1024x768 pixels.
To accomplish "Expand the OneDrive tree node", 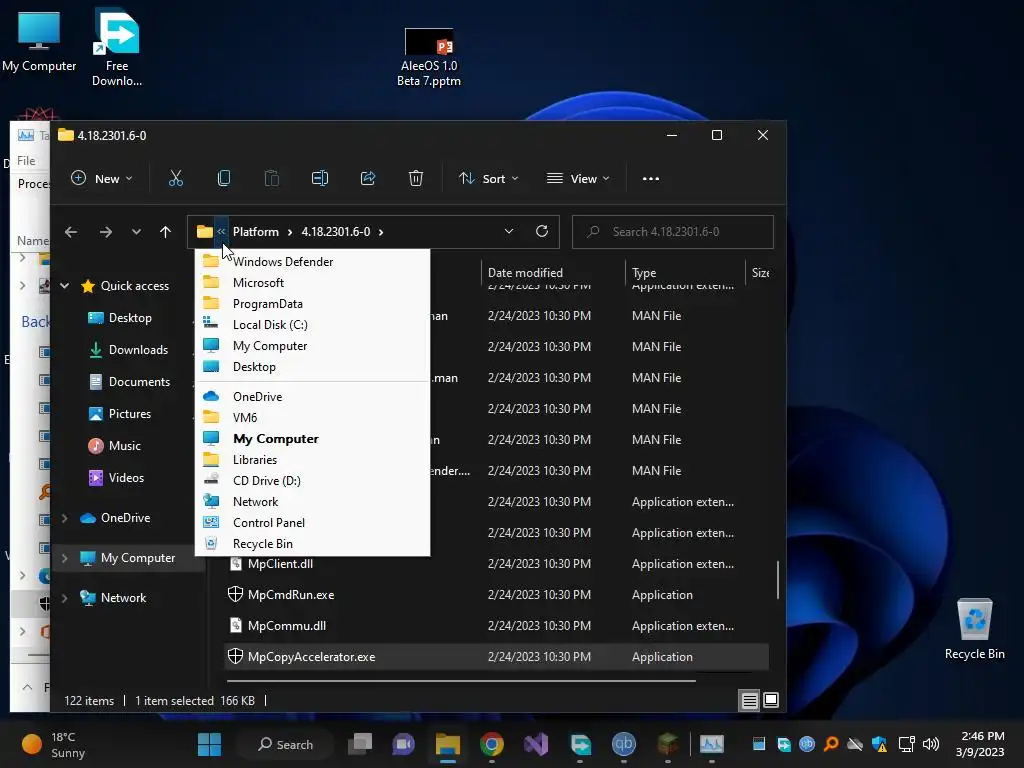I will pos(65,518).
